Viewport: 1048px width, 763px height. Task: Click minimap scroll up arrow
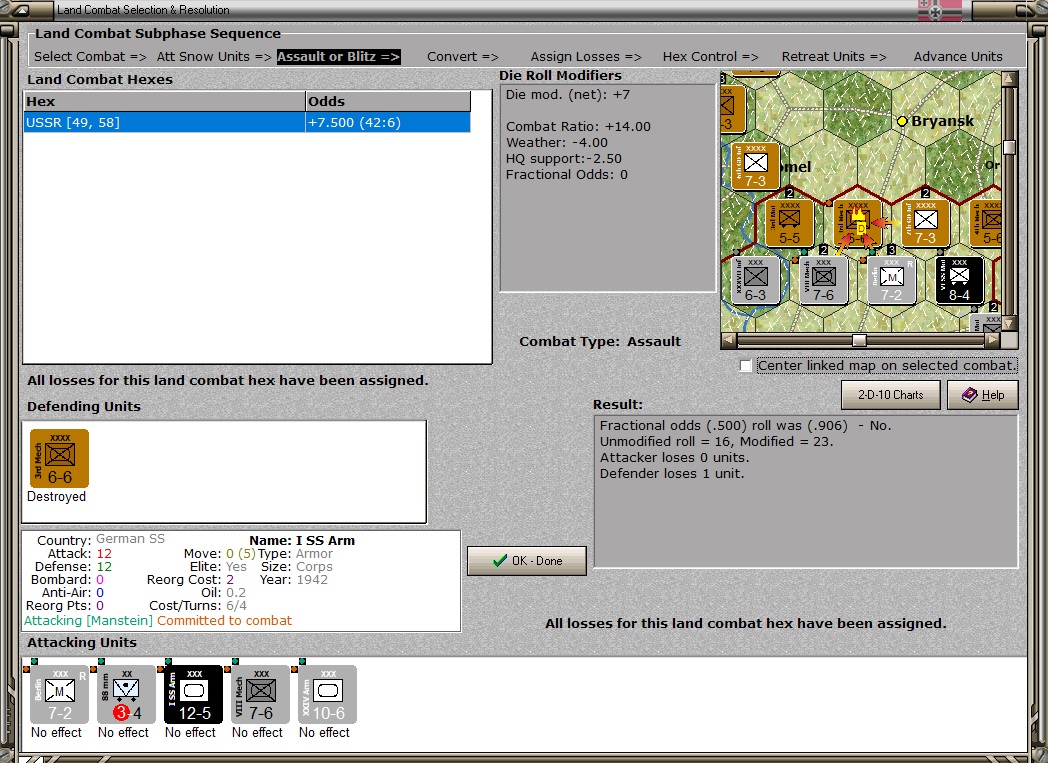click(x=1009, y=80)
